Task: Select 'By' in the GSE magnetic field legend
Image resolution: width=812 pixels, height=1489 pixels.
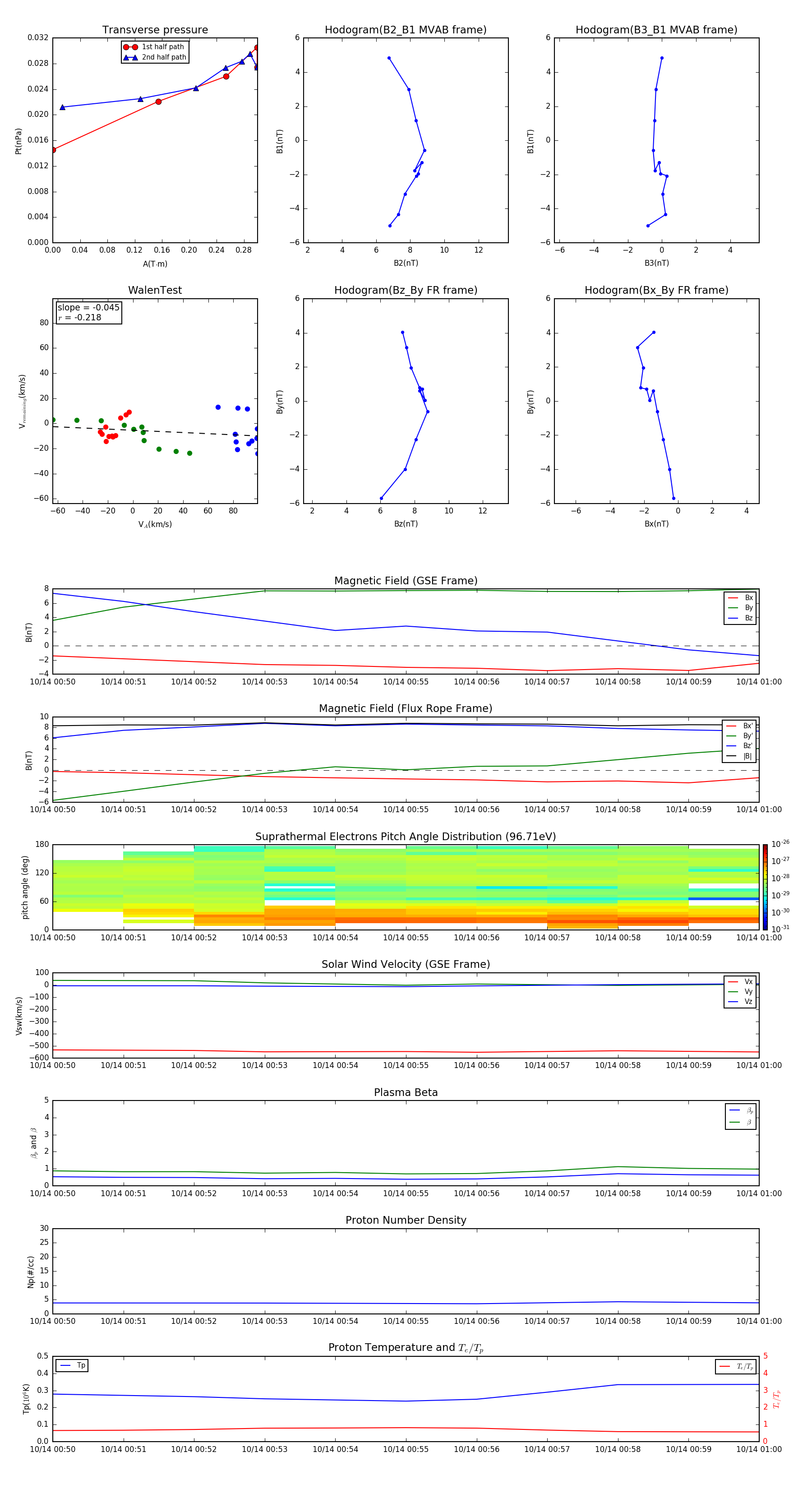Action: [740, 607]
